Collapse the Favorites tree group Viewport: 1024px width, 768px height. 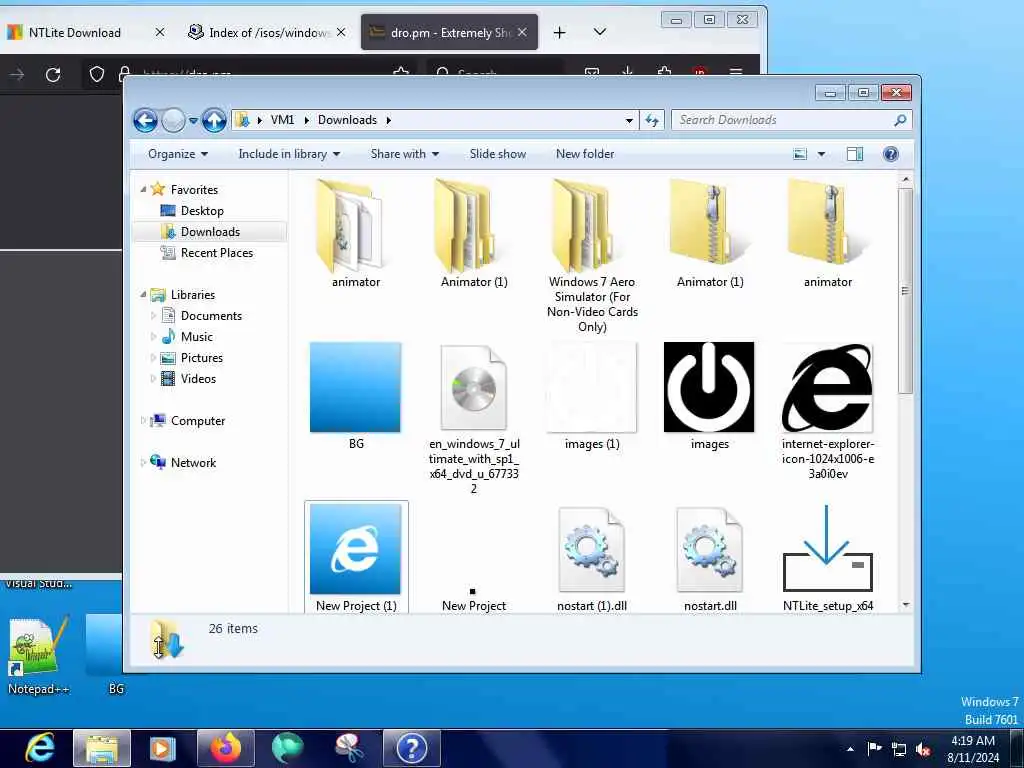[143, 189]
